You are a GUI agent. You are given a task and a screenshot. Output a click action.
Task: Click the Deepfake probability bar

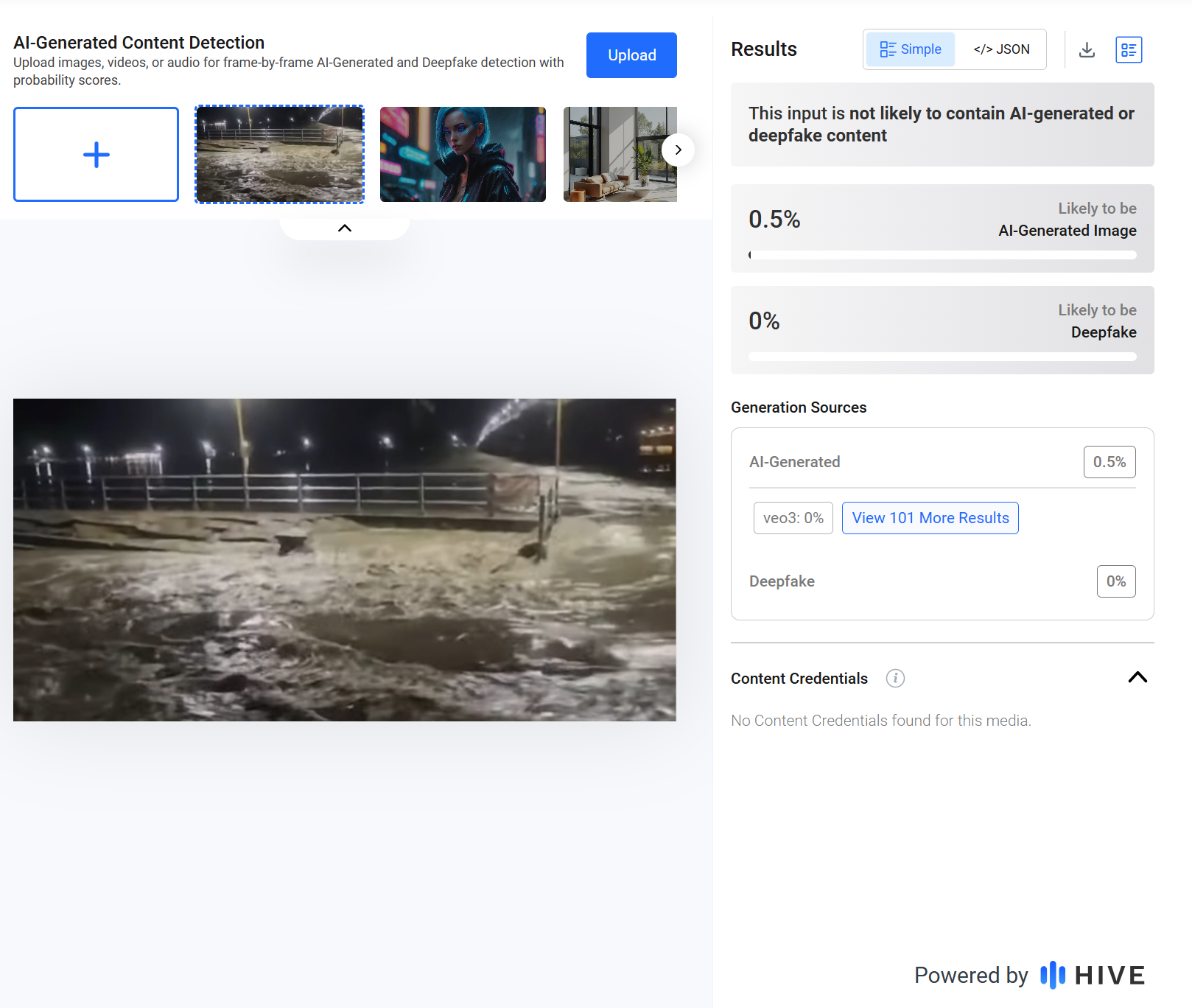coord(942,357)
